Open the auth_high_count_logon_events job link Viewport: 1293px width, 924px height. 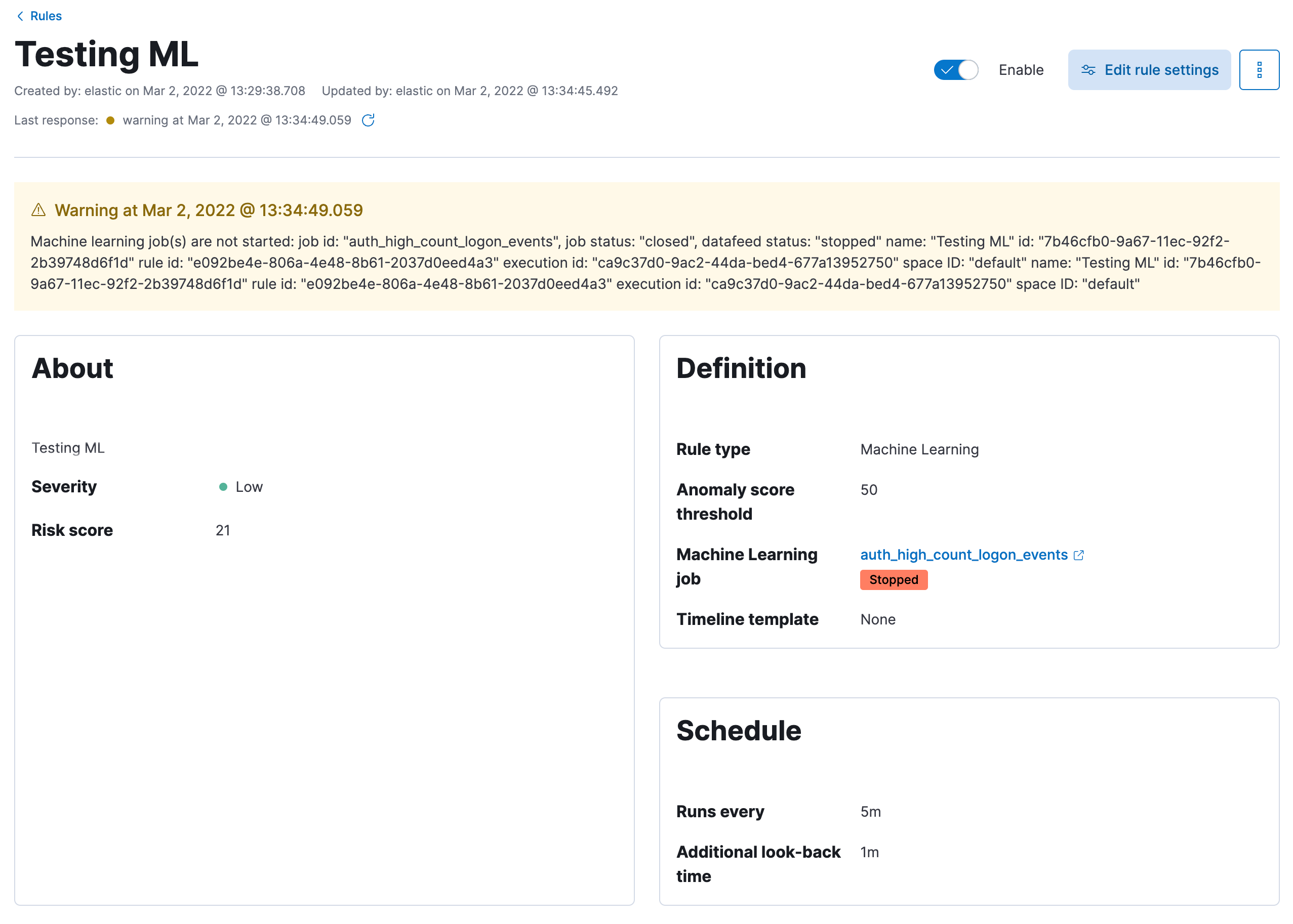pos(963,555)
